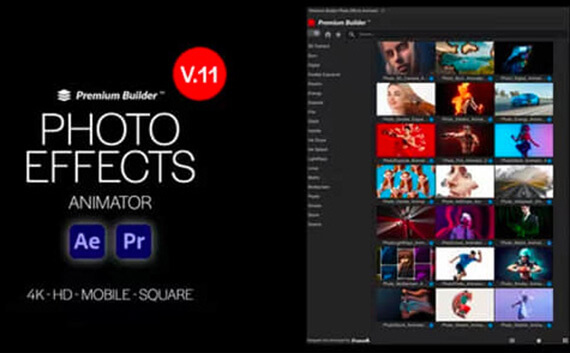Viewport: 570px width, 360px height.
Task: Click the After Effects Ae icon
Action: 87,241
